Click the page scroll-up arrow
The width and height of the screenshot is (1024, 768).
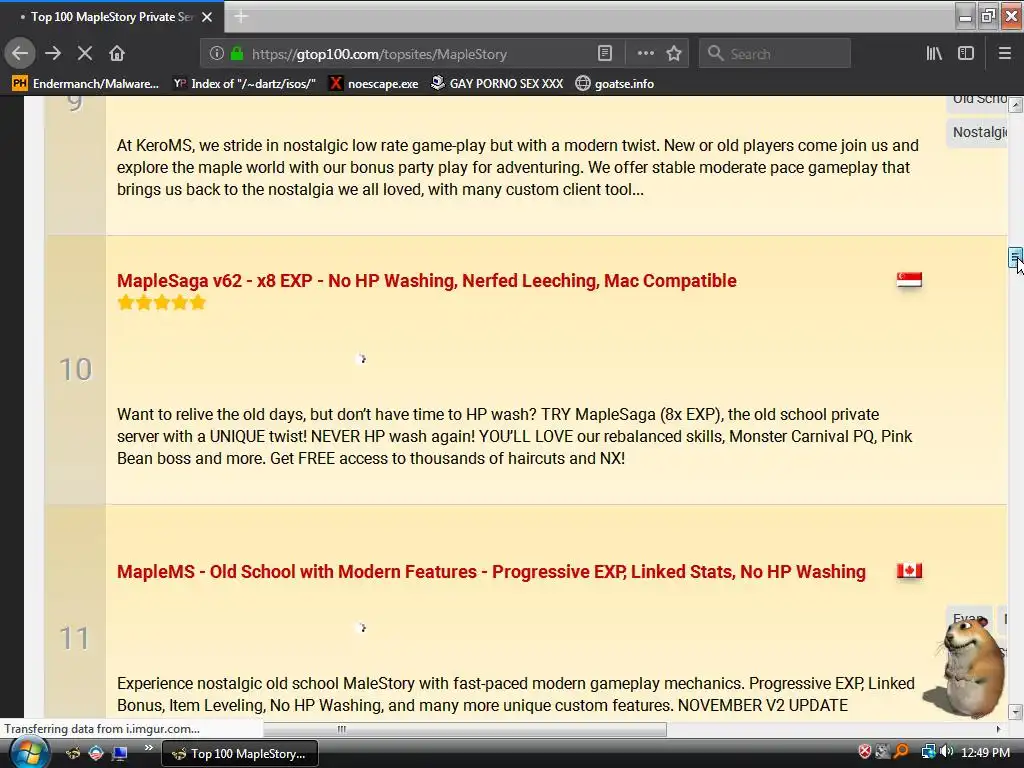(1015, 105)
